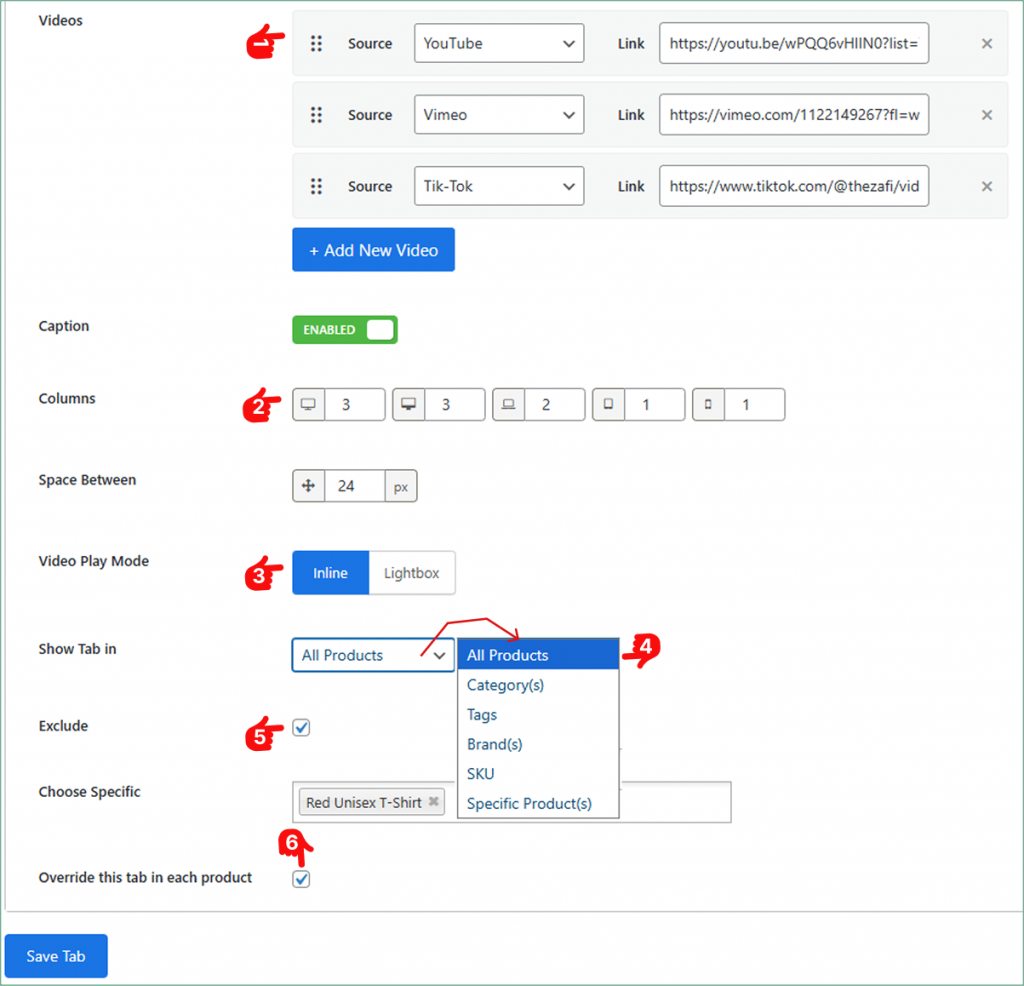This screenshot has width=1024, height=986.
Task: Click the Space Between move icon
Action: (x=309, y=486)
